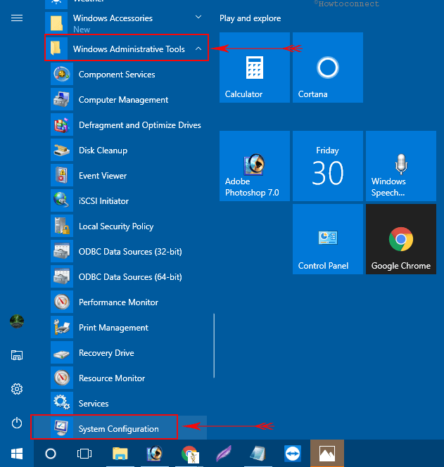Screen dimensions: 444x467
Task: Click the Print Management label
Action: click(x=113, y=328)
